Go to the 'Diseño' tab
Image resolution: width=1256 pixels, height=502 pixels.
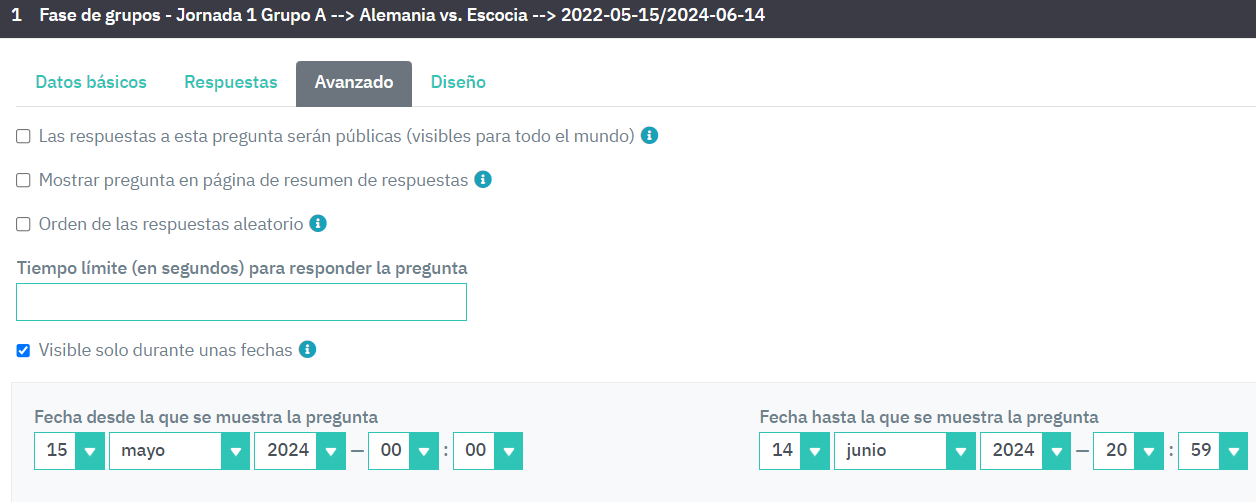458,83
